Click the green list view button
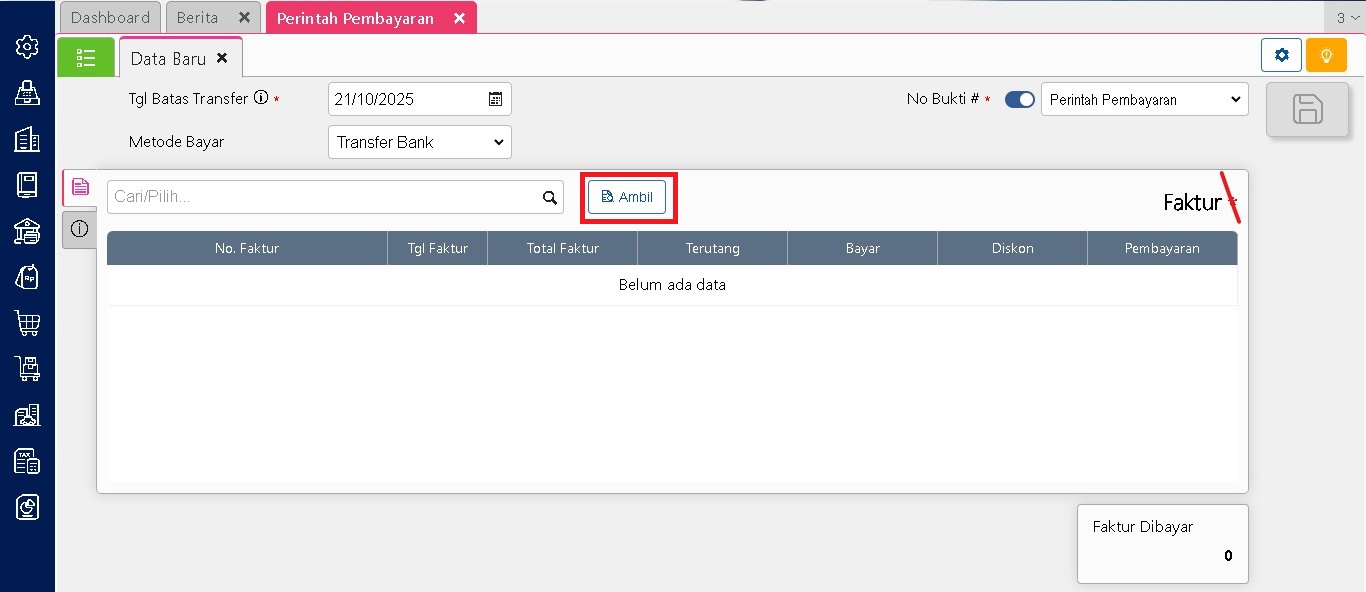 (x=86, y=58)
